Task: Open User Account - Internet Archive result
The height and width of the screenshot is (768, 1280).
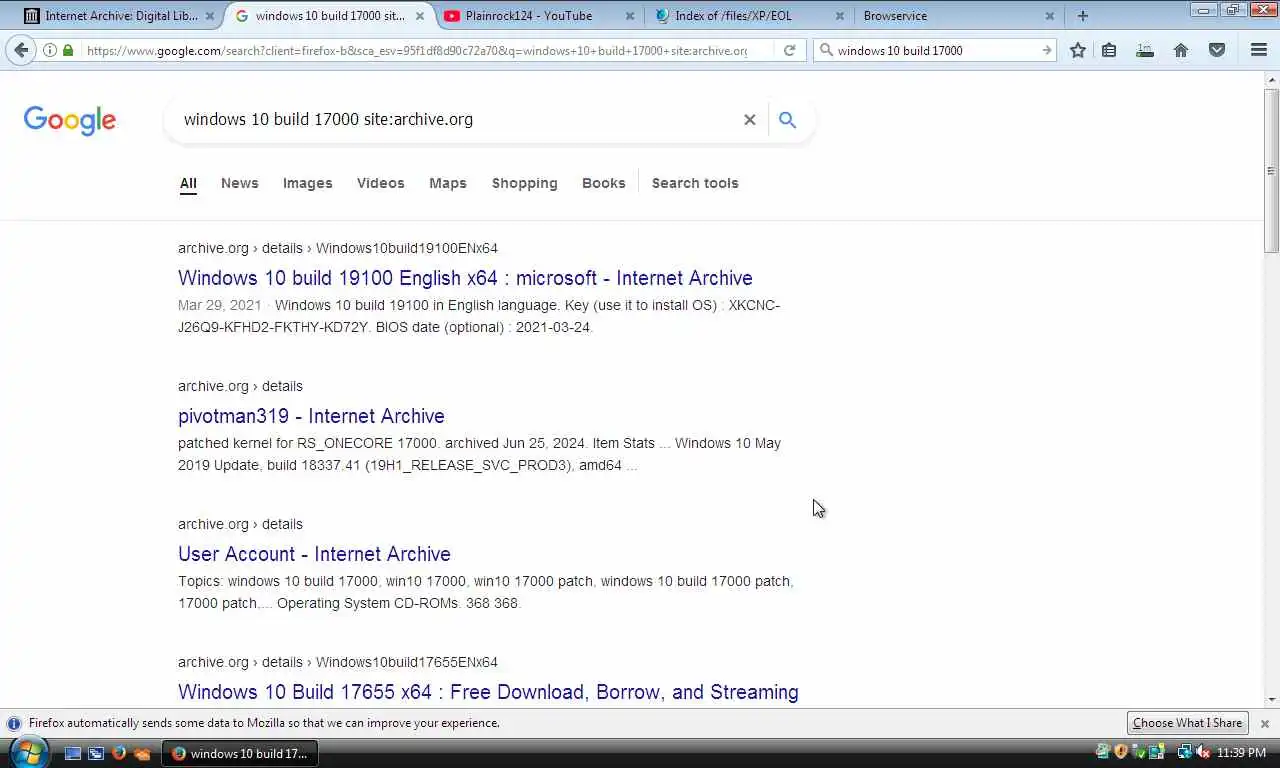Action: pos(314,554)
